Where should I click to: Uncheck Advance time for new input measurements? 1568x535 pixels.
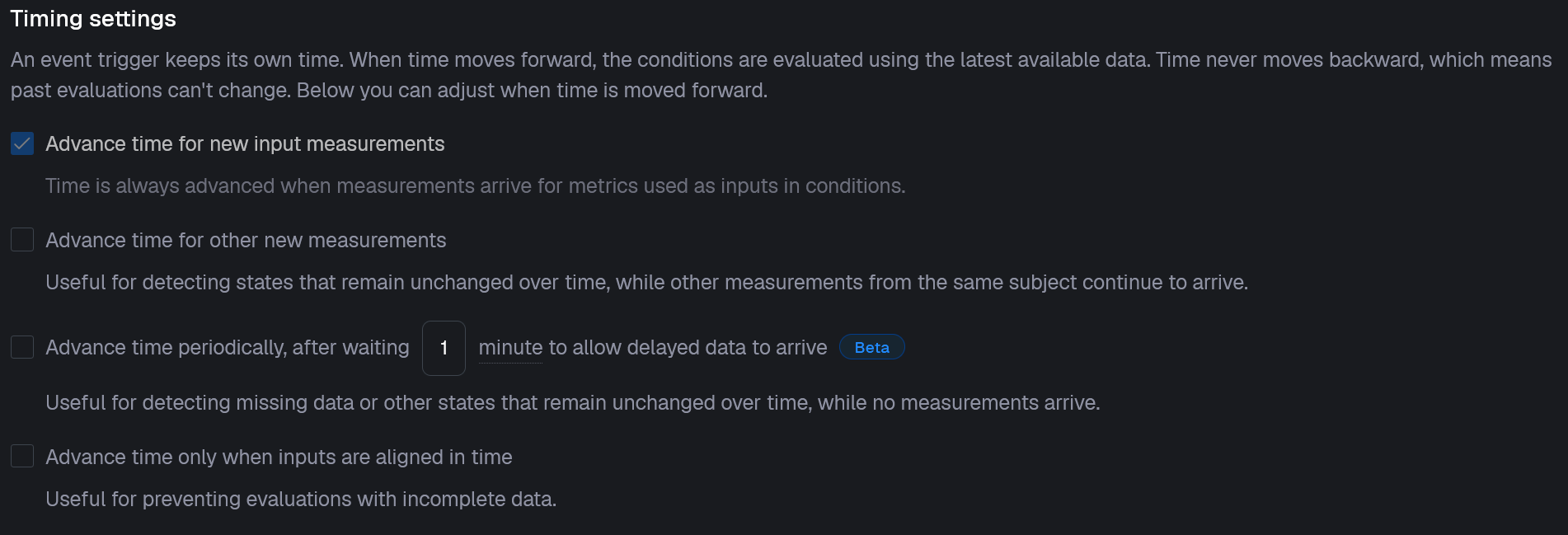21,143
